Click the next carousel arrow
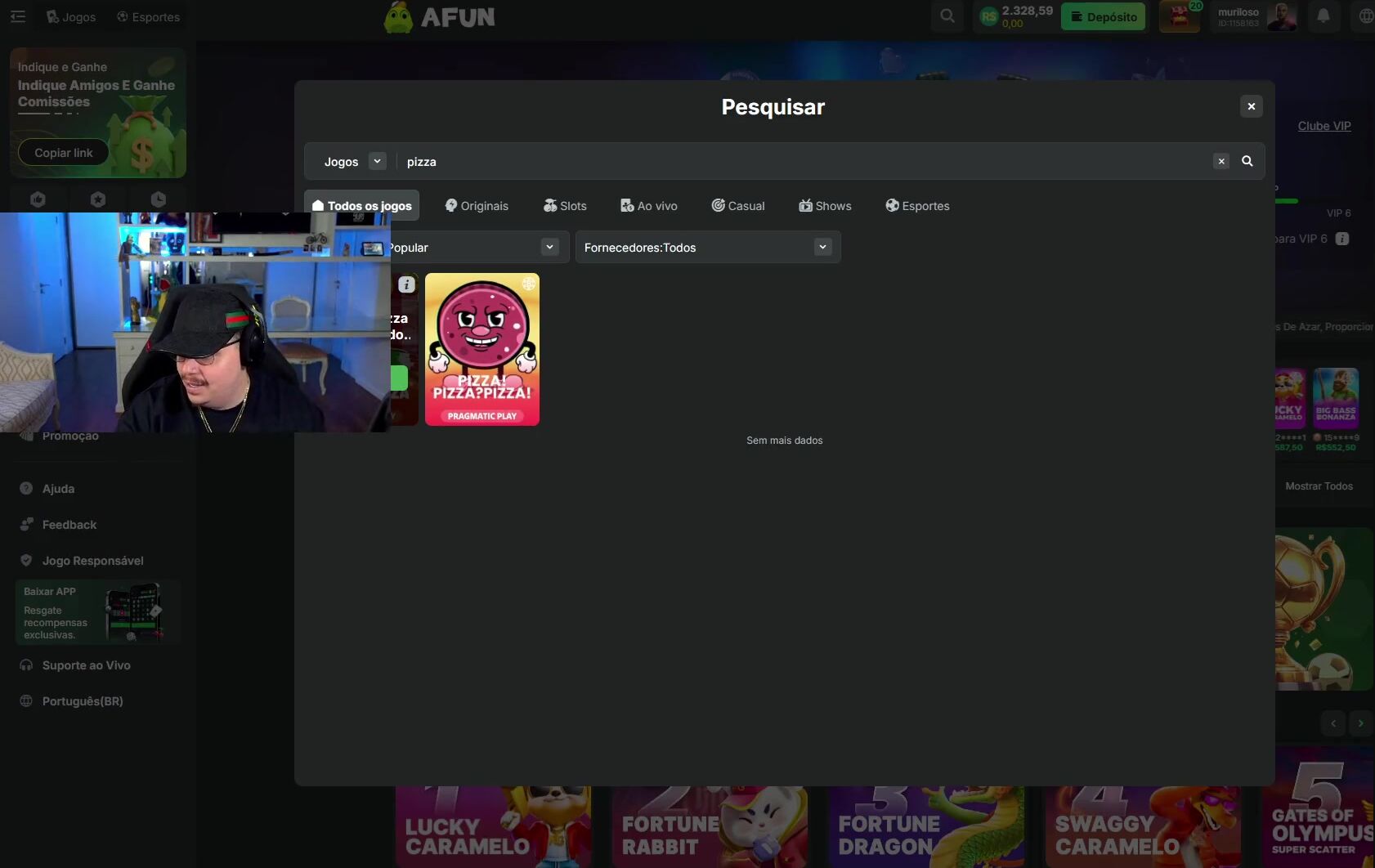This screenshot has width=1375, height=868. pyautogui.click(x=1361, y=723)
